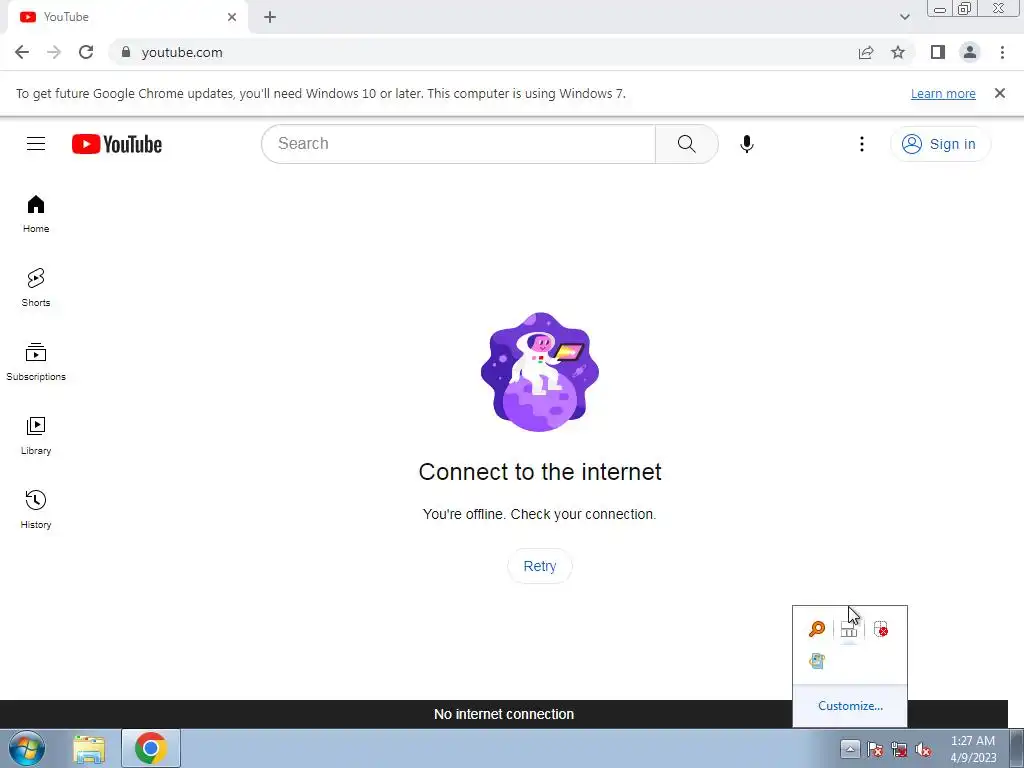This screenshot has width=1024, height=768.
Task: Go back with browser back arrow
Action: (22, 52)
